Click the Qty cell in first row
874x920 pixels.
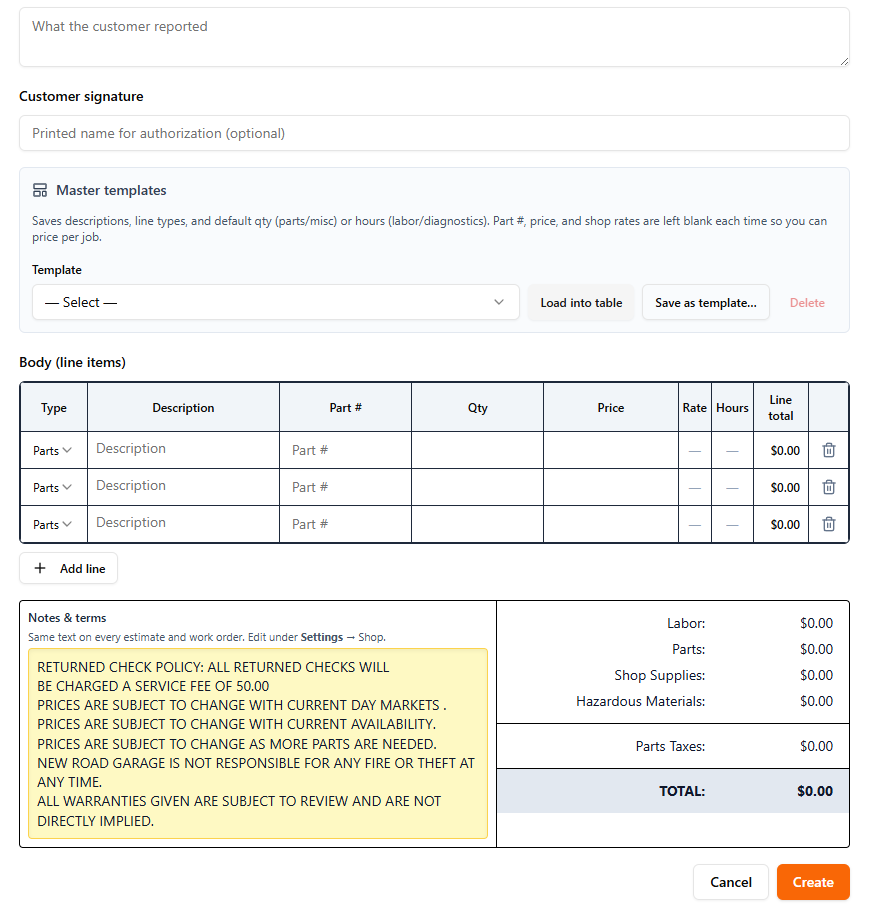tap(477, 450)
